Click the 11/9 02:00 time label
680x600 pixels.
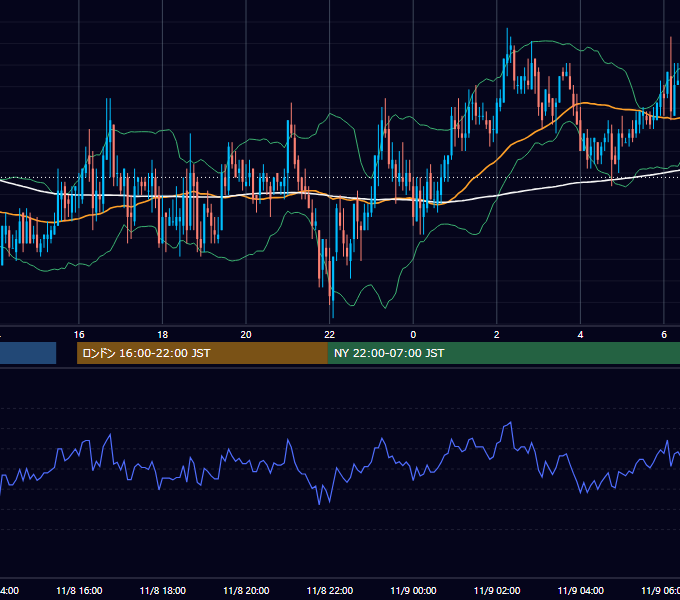pyautogui.click(x=497, y=590)
